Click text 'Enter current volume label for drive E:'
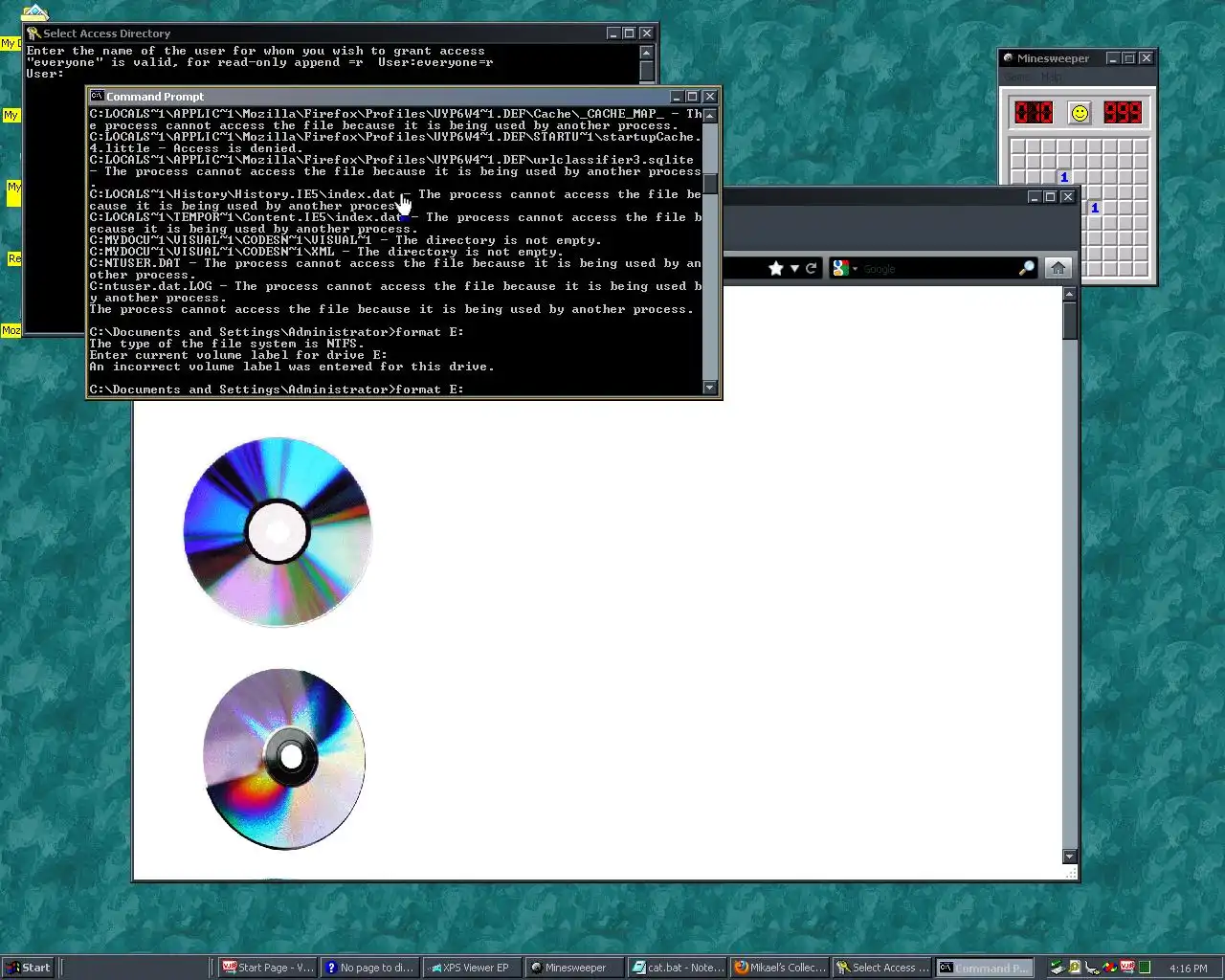Image resolution: width=1225 pixels, height=980 pixels. click(x=238, y=355)
